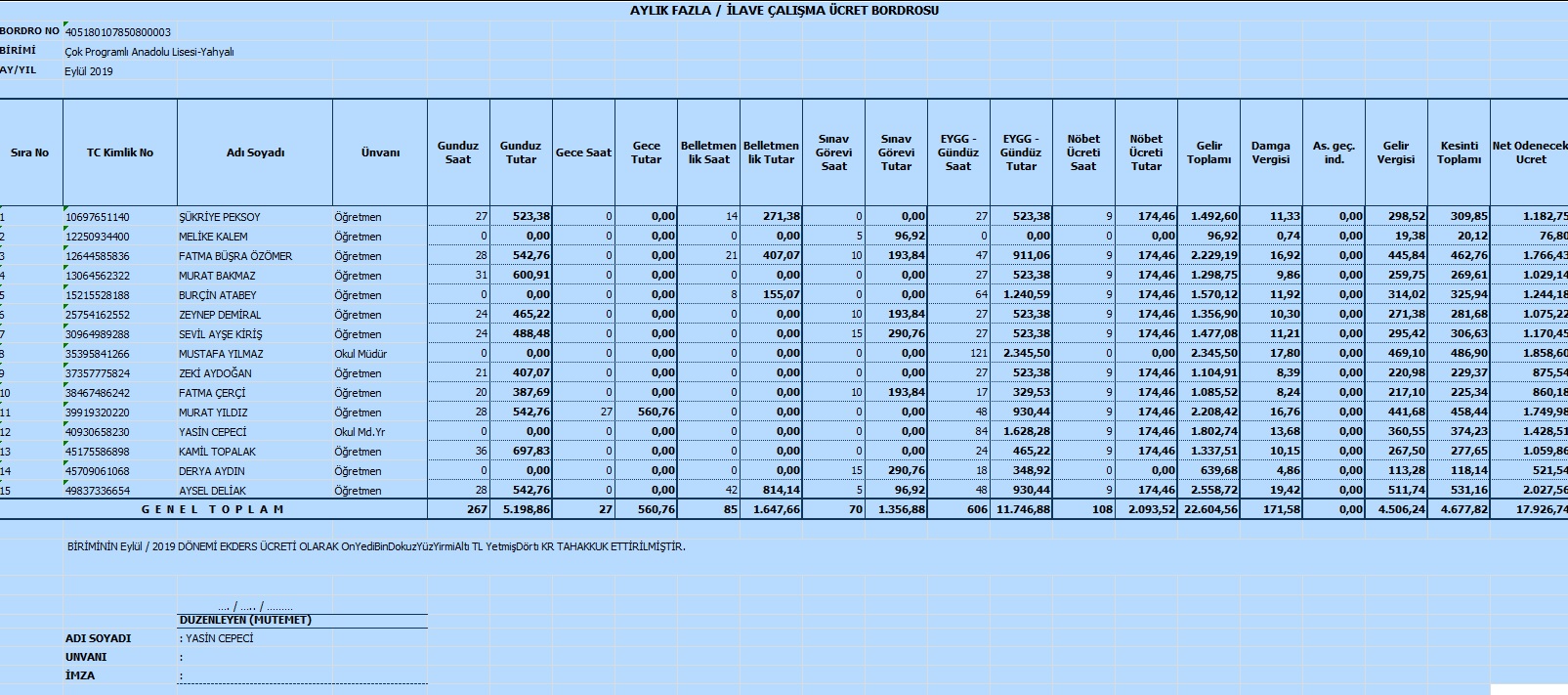Click the 'Eylül 2019' period cell
The width and height of the screenshot is (1568, 695).
tap(89, 71)
